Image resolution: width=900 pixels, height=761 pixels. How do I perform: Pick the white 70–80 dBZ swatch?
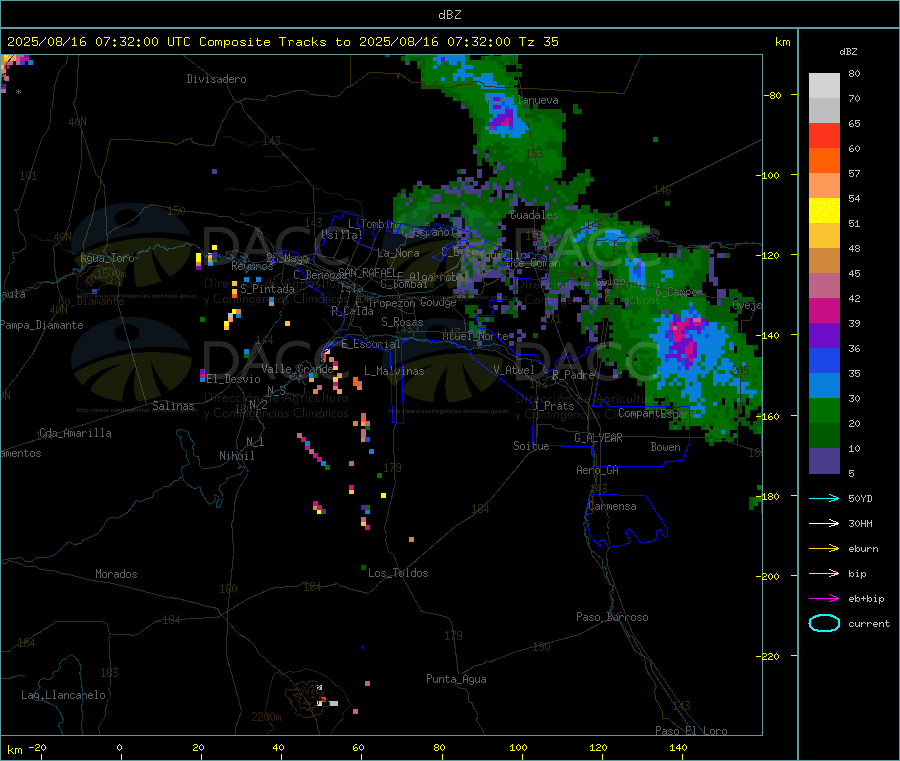[824, 86]
